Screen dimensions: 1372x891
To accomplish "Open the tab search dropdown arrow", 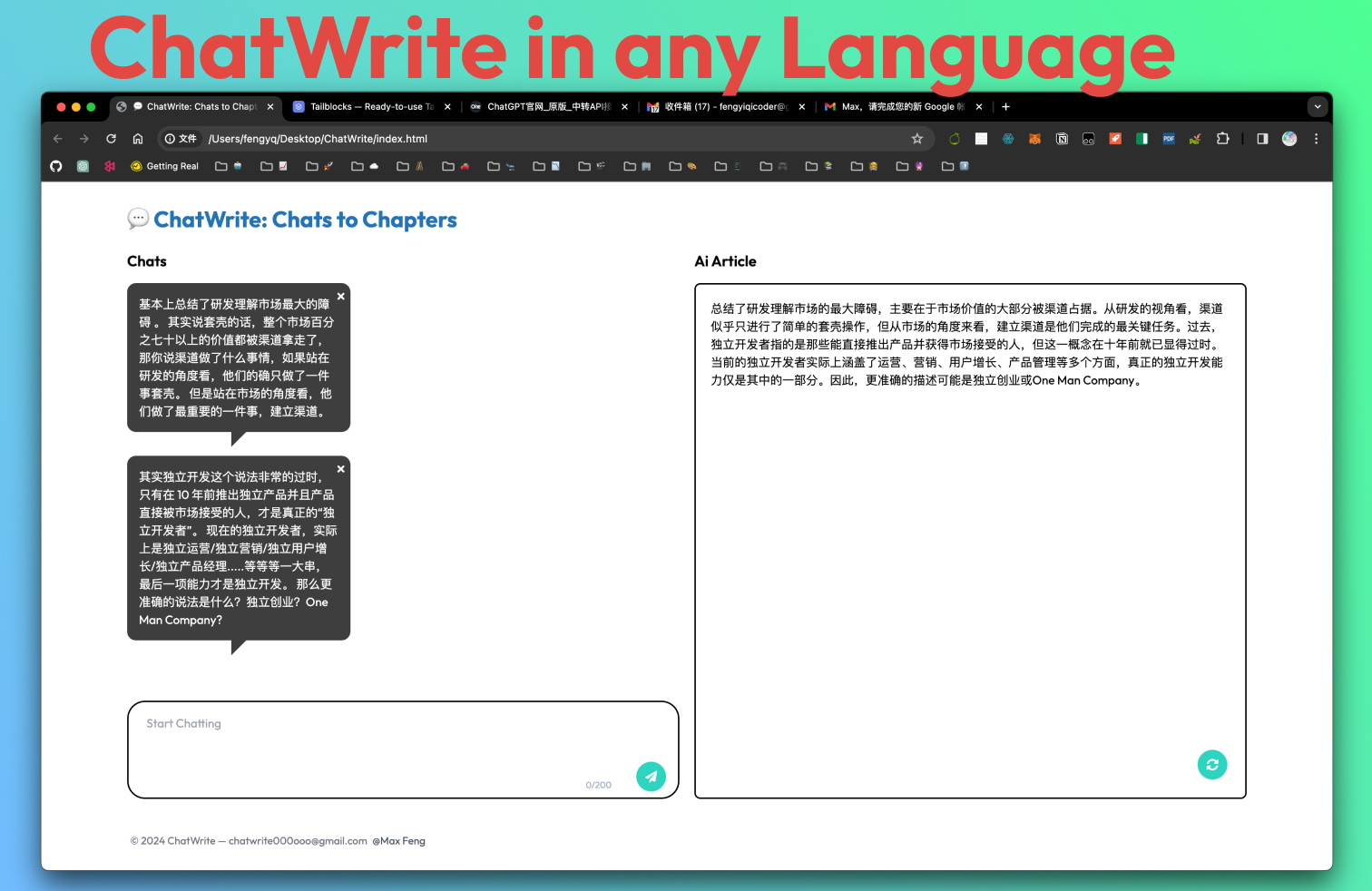I will pyautogui.click(x=1318, y=106).
